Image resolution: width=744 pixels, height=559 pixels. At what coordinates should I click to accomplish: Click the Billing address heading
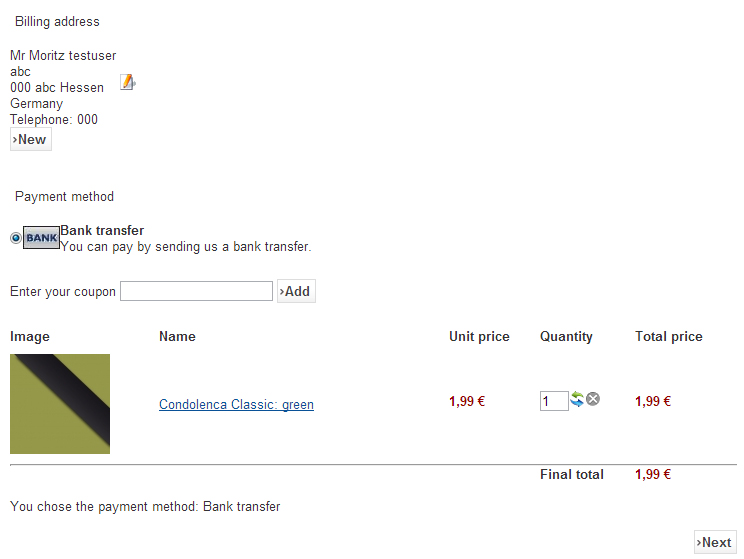[x=57, y=21]
